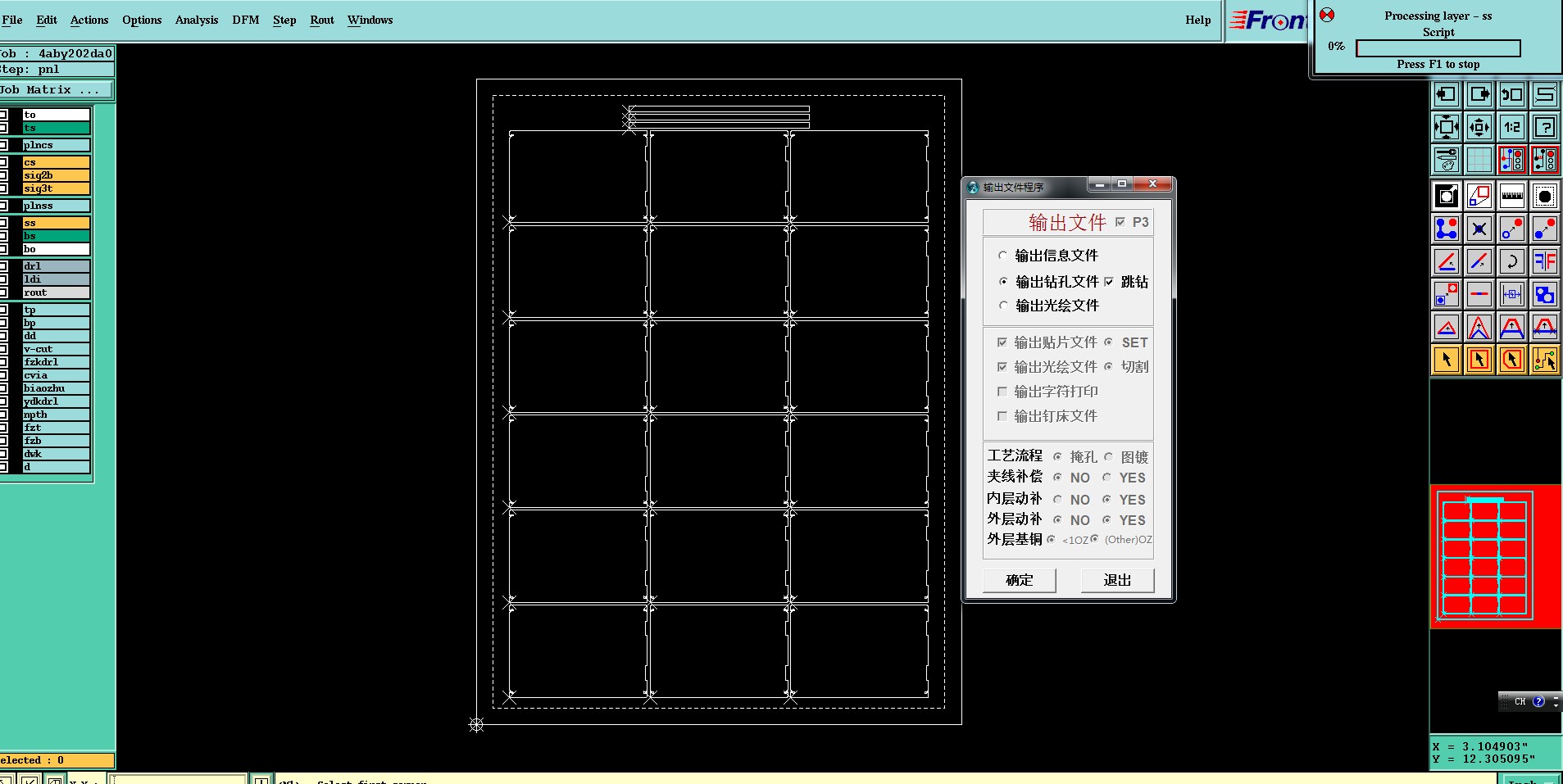Select NO for 内层动补
Viewport: 1563px width, 784px height.
(1057, 499)
